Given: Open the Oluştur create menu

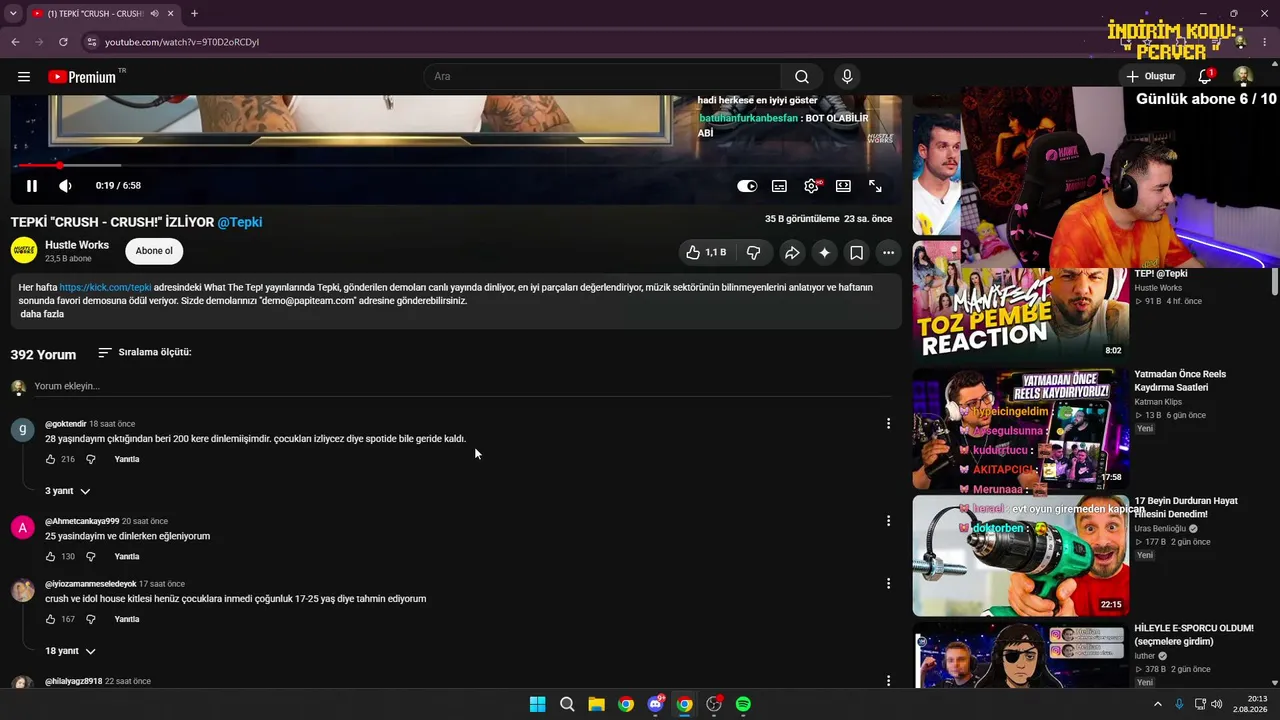Looking at the screenshot, I should 1150,77.
